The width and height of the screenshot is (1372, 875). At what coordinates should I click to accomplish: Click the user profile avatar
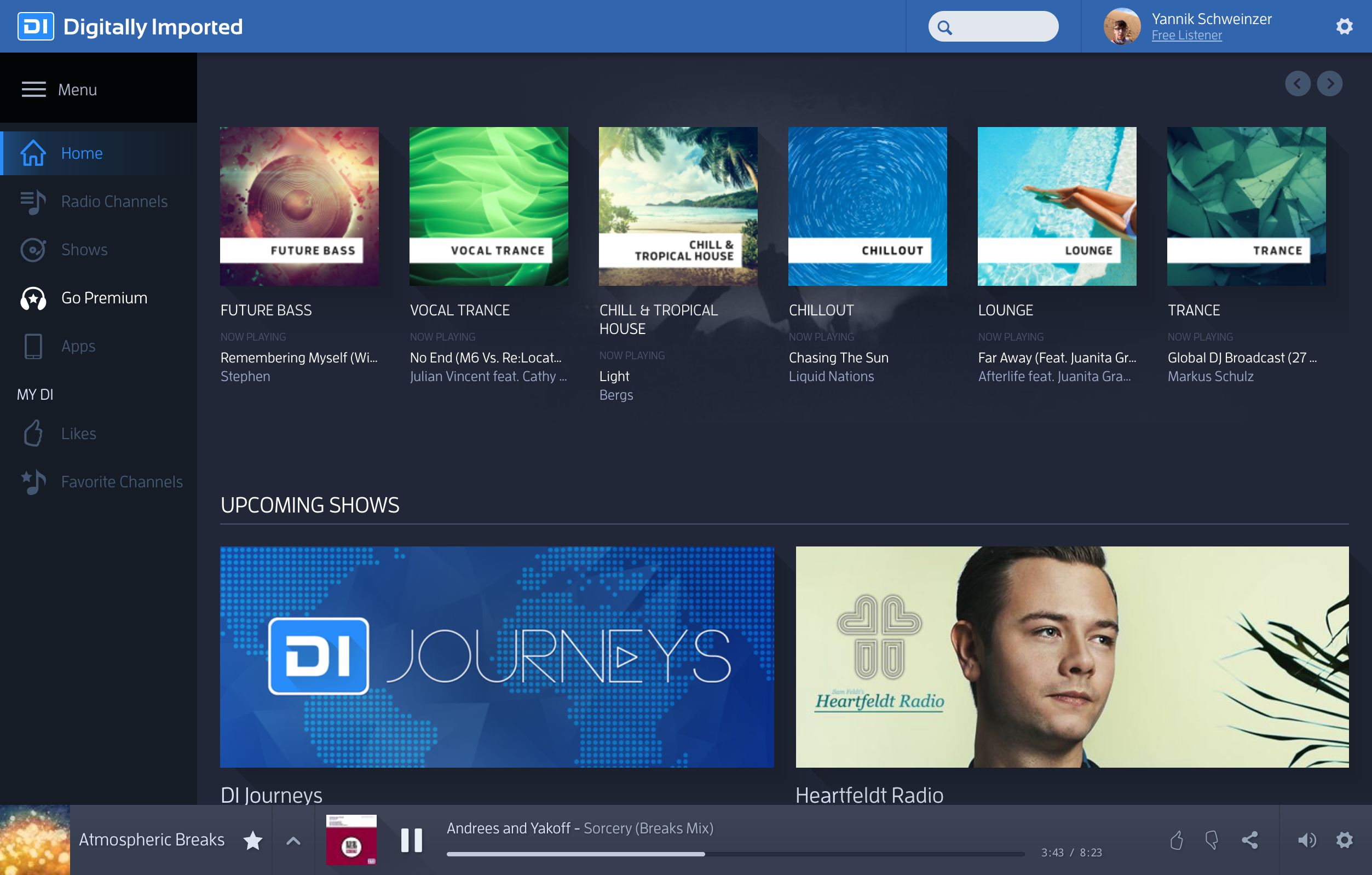click(x=1121, y=26)
